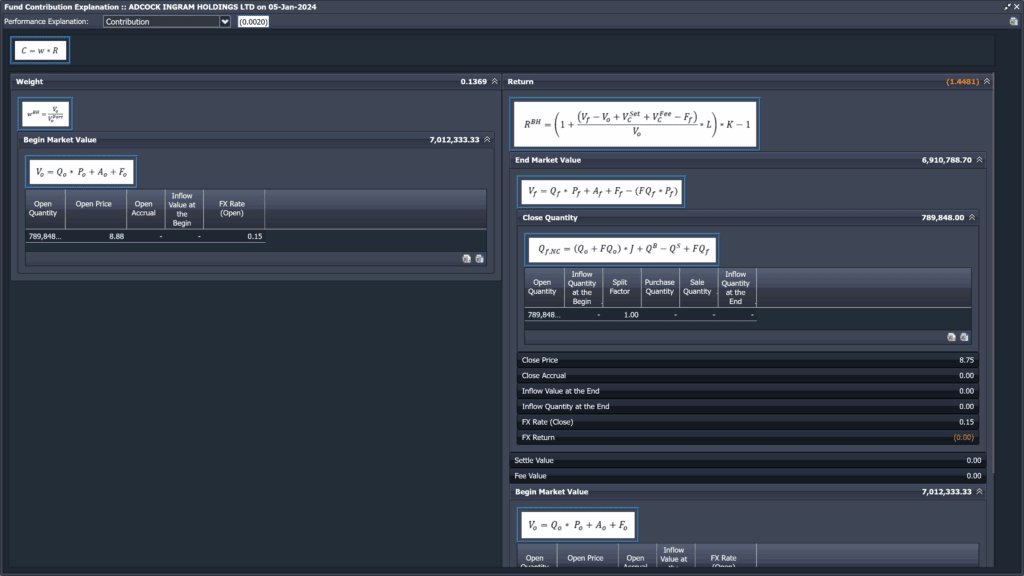The height and width of the screenshot is (576, 1024).
Task: Open the Performance Explanation dropdown
Action: coord(225,21)
